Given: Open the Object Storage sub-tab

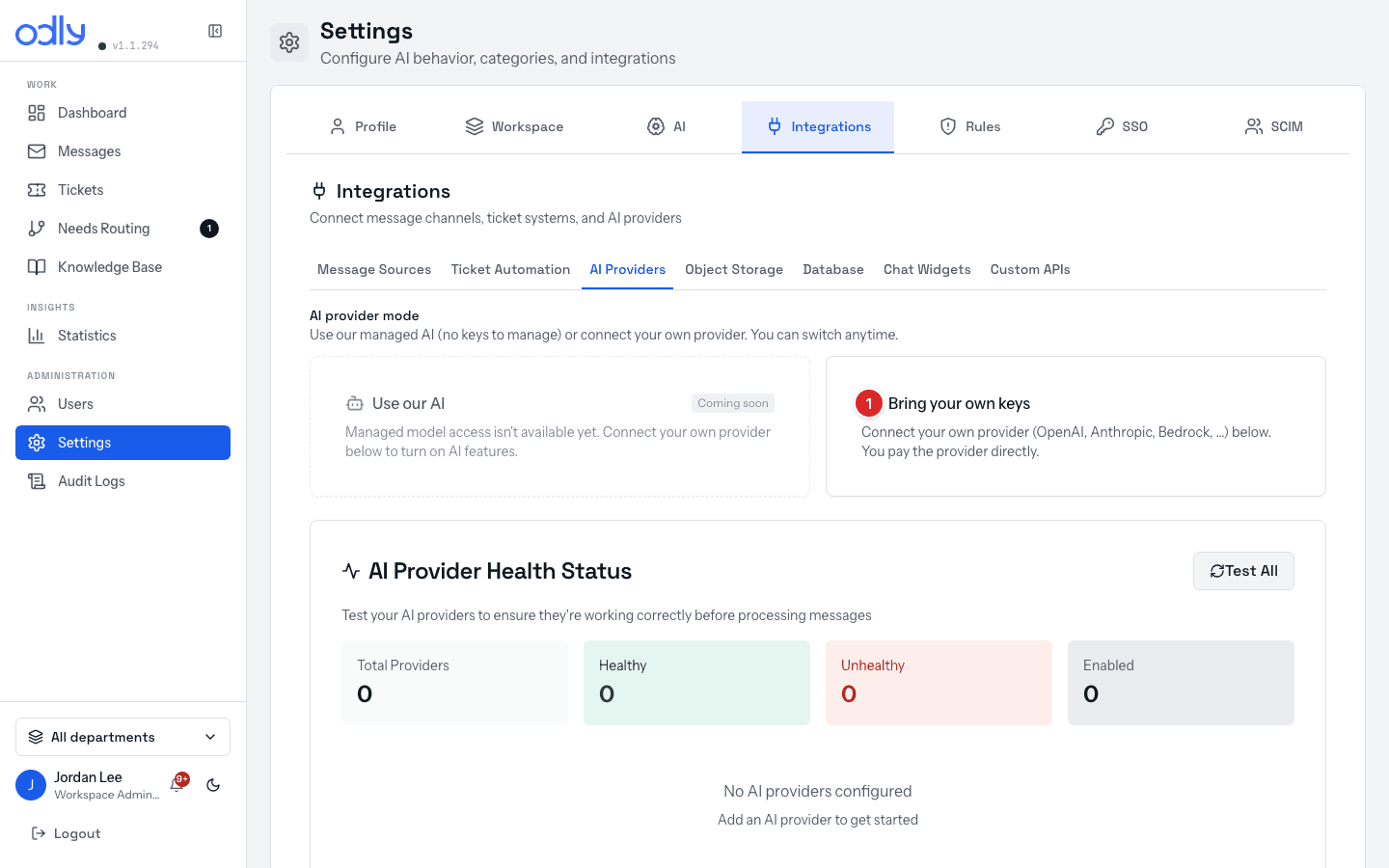Looking at the screenshot, I should [x=734, y=269].
